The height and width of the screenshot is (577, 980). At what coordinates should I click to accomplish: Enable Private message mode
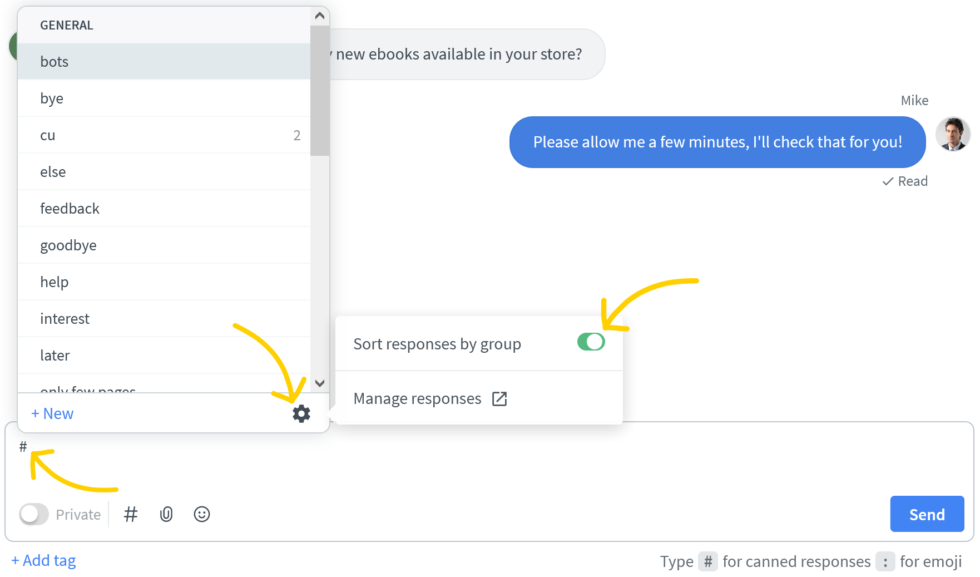coord(33,513)
